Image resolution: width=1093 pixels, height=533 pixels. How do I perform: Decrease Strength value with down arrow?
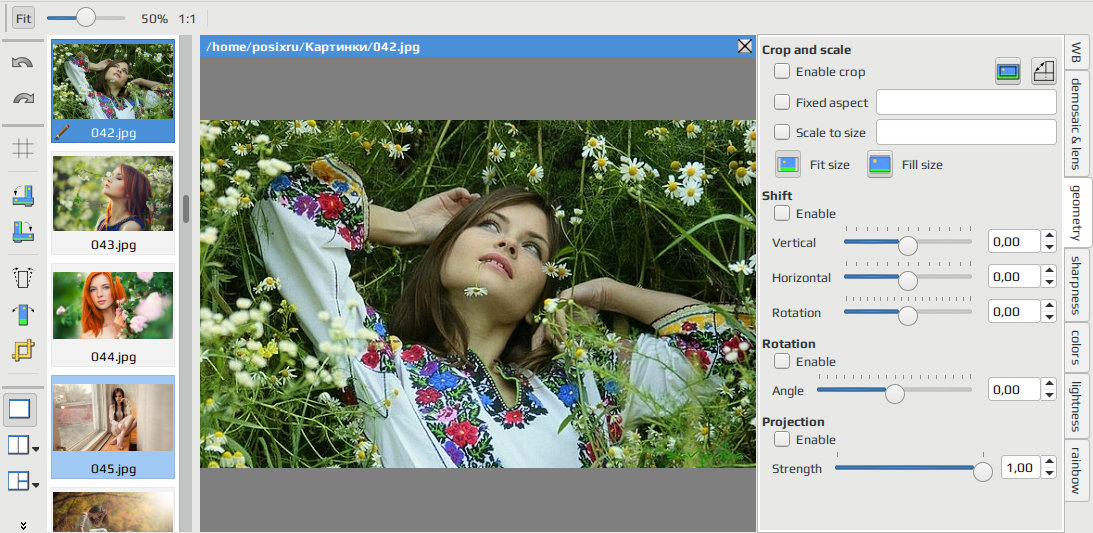(1049, 474)
